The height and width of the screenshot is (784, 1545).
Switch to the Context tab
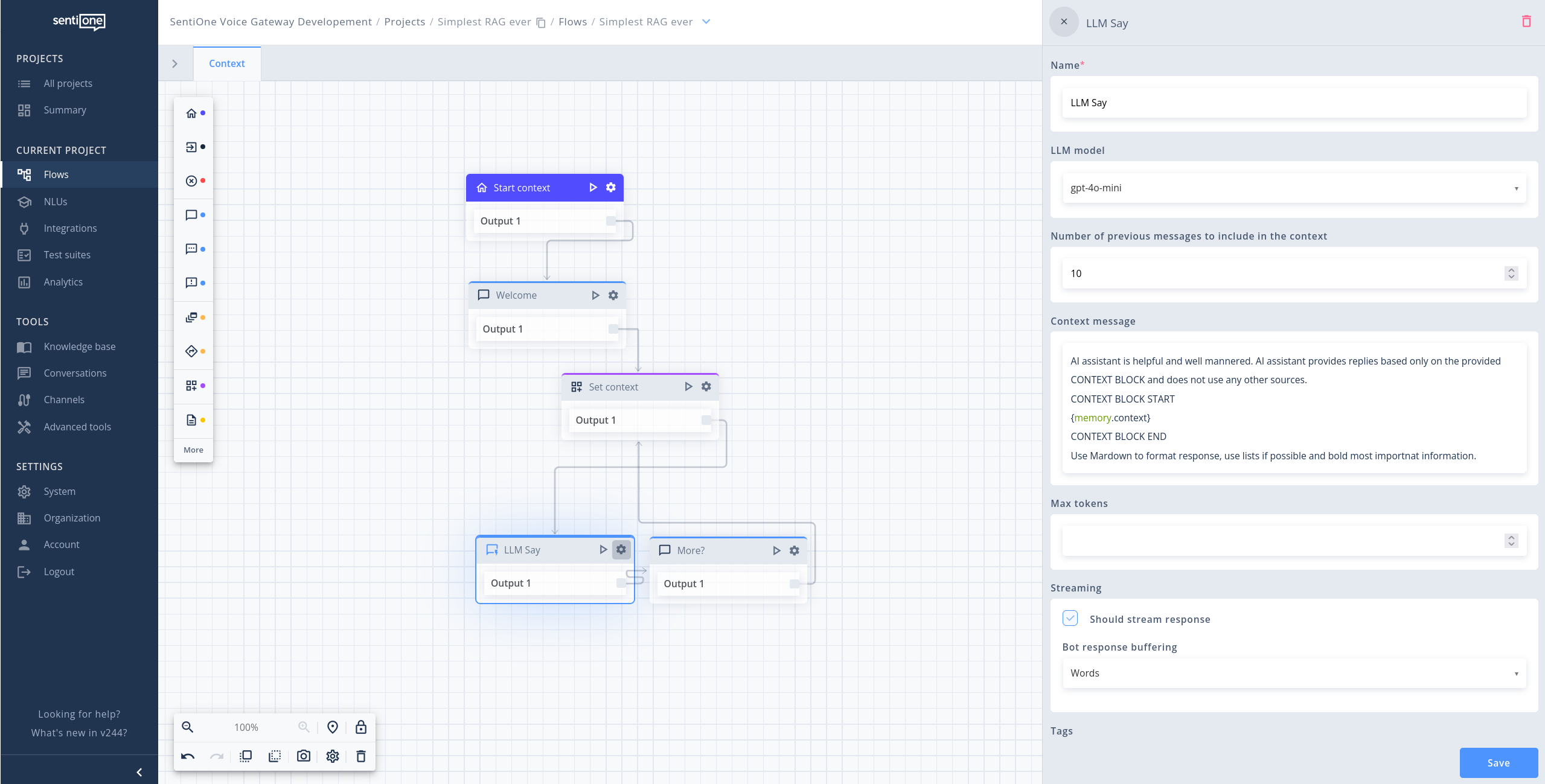click(226, 63)
